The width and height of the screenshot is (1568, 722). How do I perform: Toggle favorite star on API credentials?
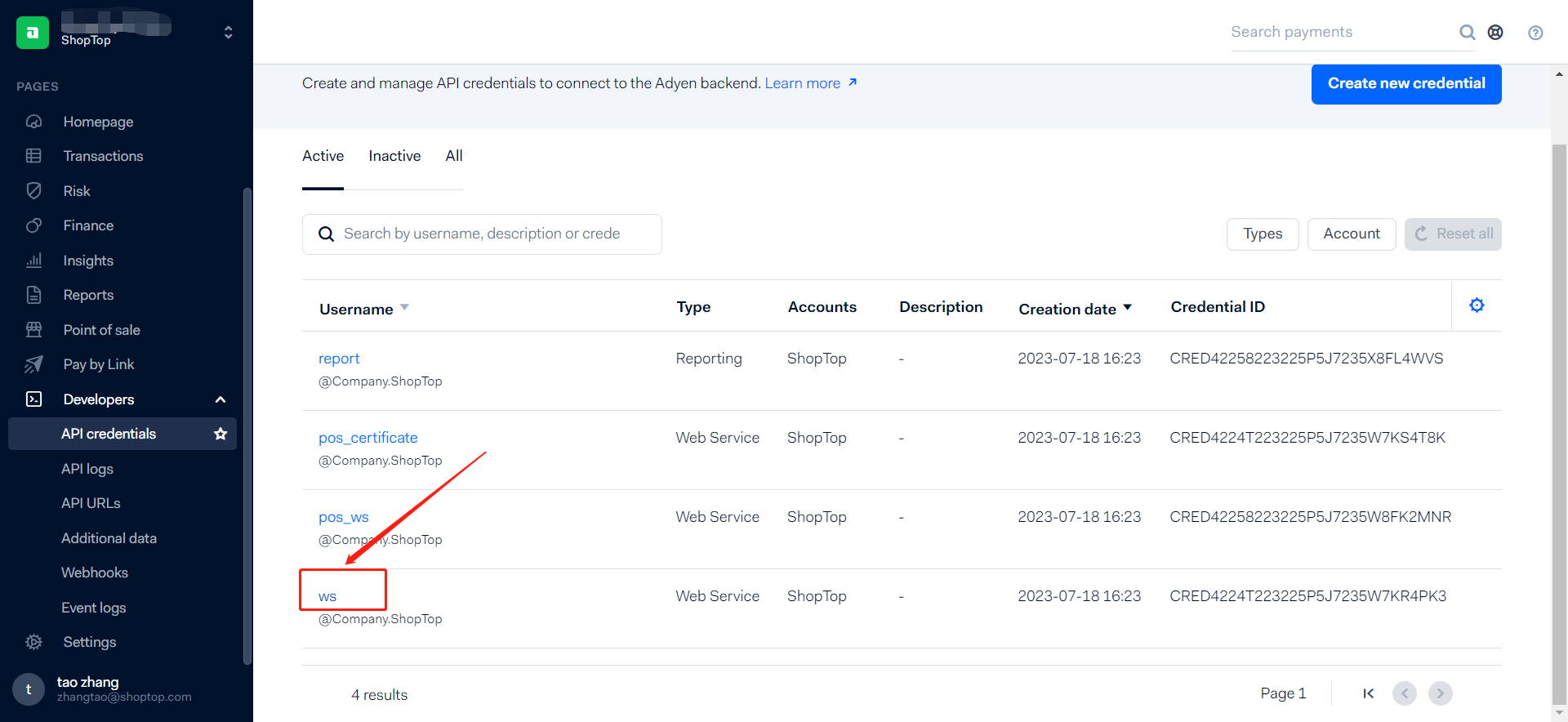(x=220, y=434)
